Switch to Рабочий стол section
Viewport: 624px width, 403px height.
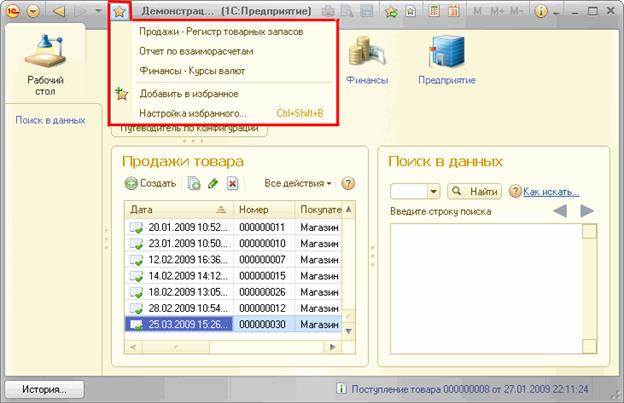click(x=45, y=64)
